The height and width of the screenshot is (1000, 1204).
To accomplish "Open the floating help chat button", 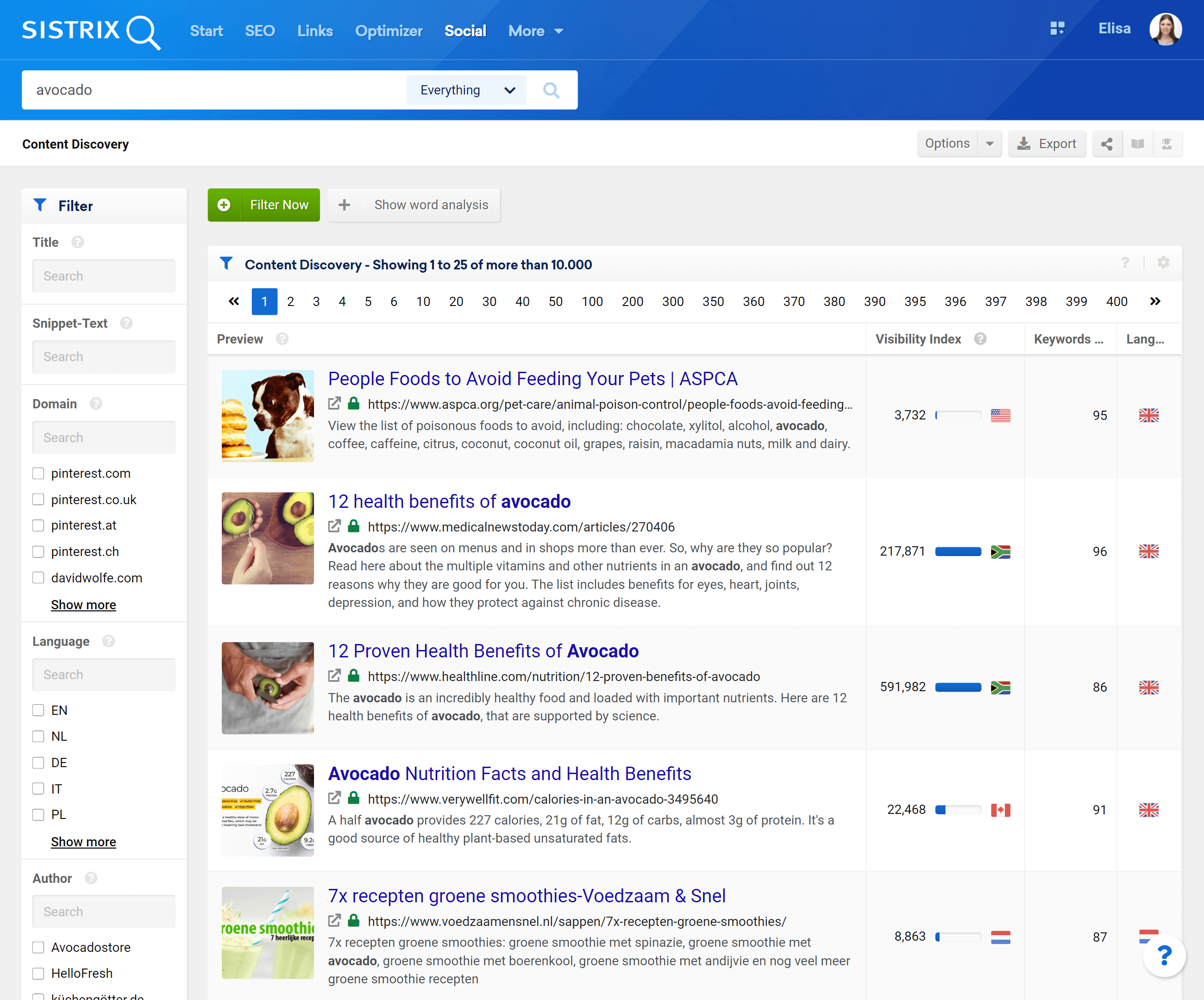I will (1165, 955).
